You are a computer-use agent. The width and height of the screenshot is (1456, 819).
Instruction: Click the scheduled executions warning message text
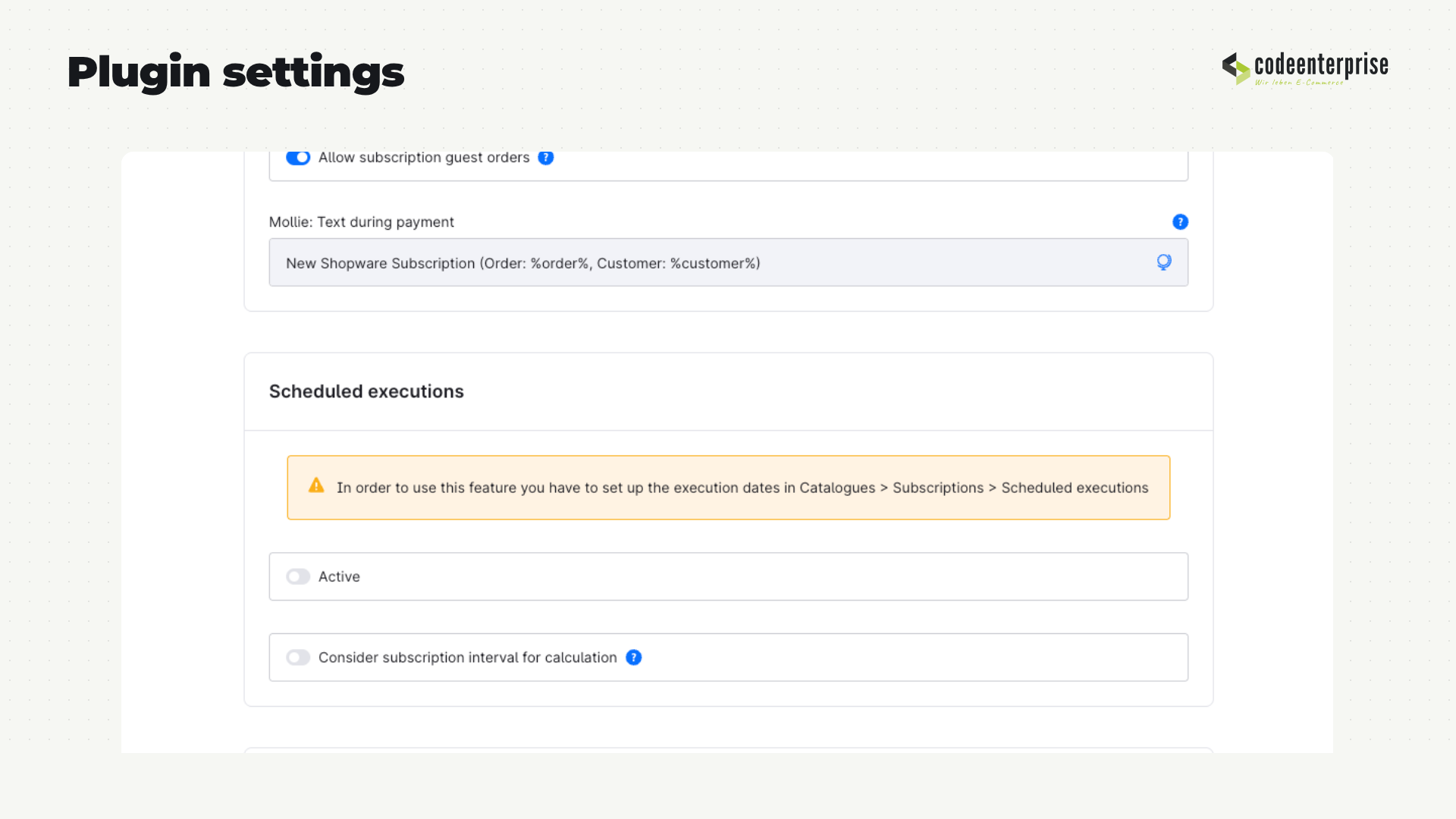tap(742, 488)
